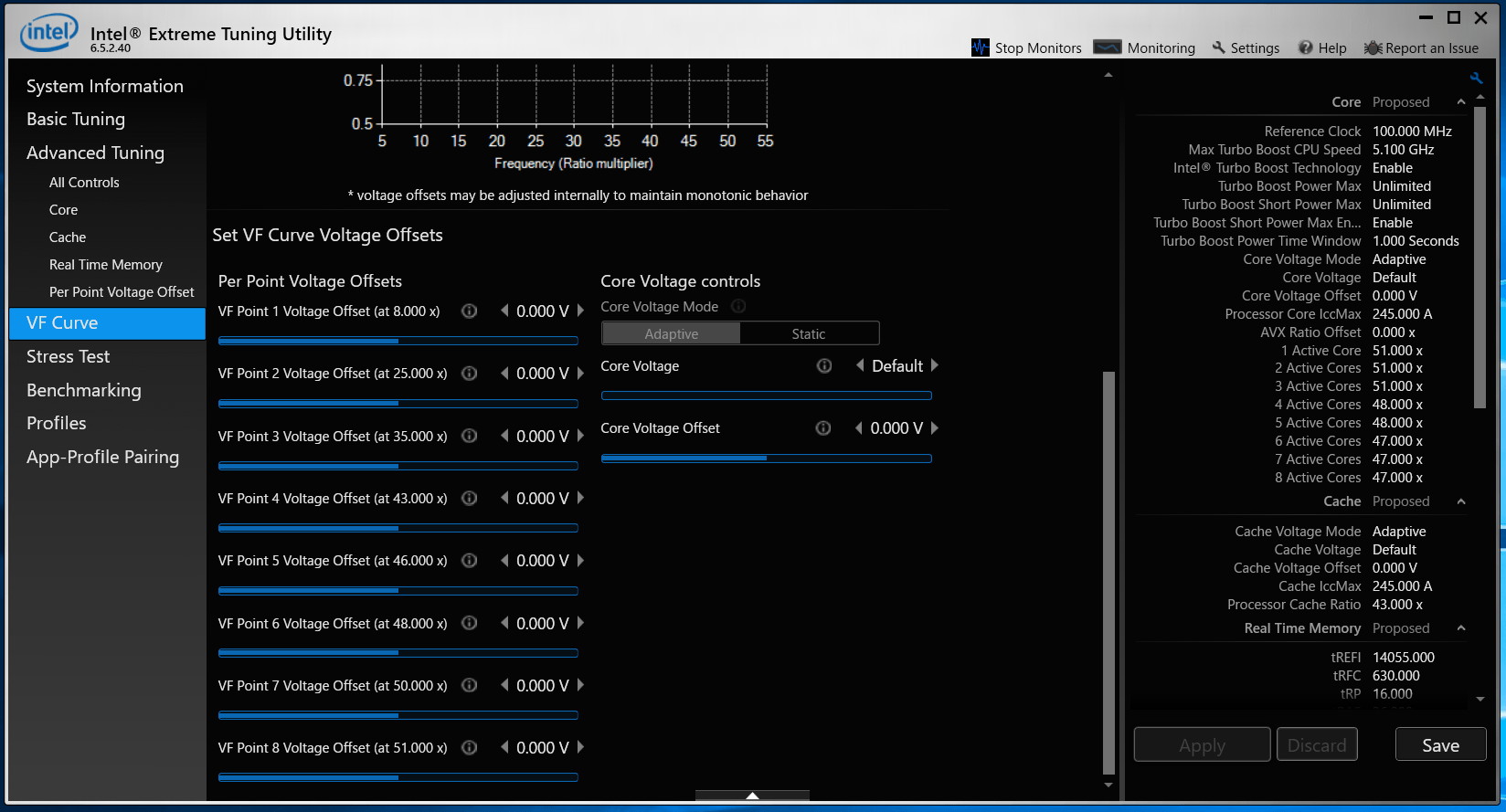Click the VF Point 4 Voltage Offset slider
Viewport: 1506px width, 812px height.
(398, 528)
